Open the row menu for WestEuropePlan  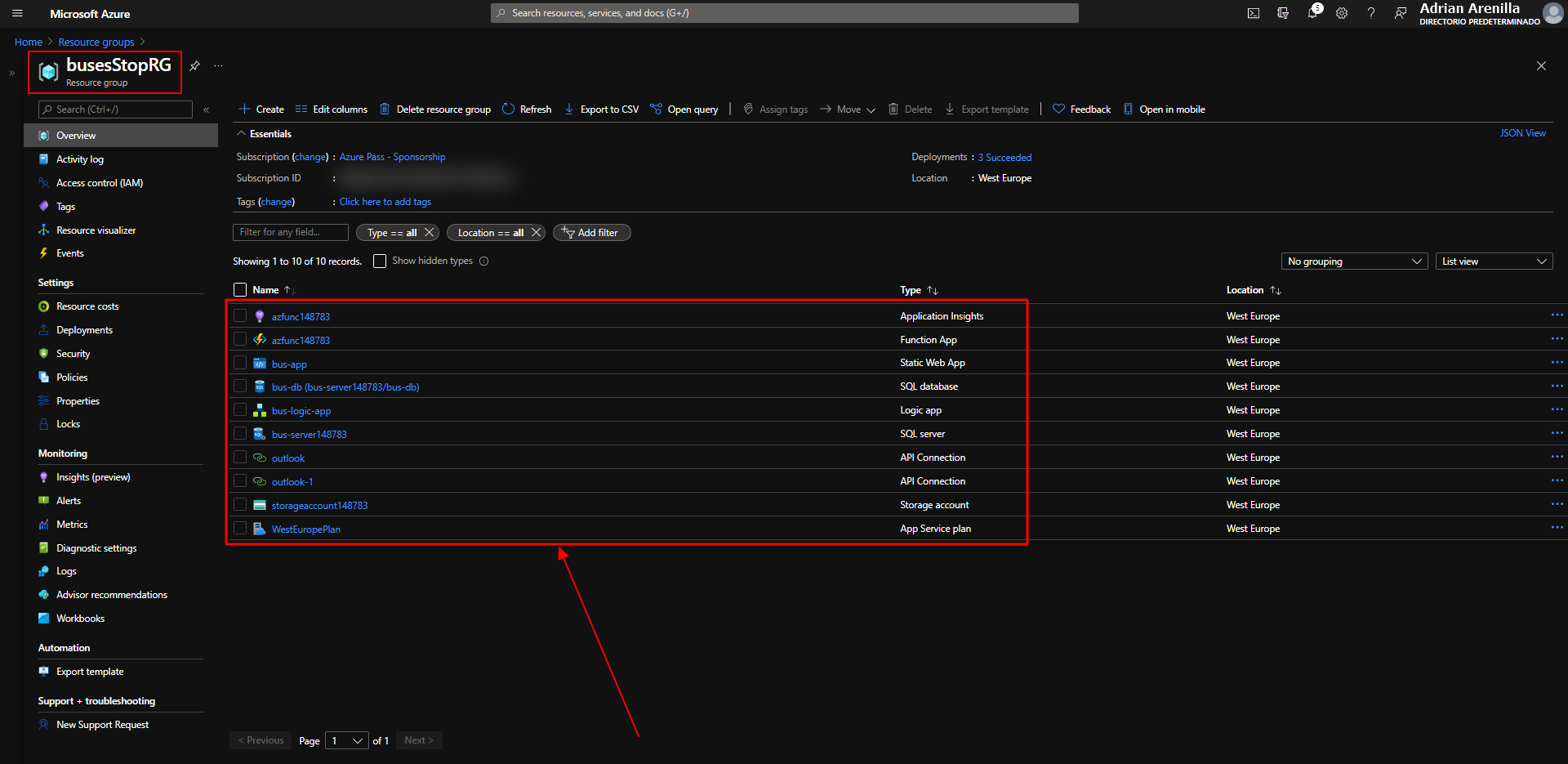[1557, 528]
